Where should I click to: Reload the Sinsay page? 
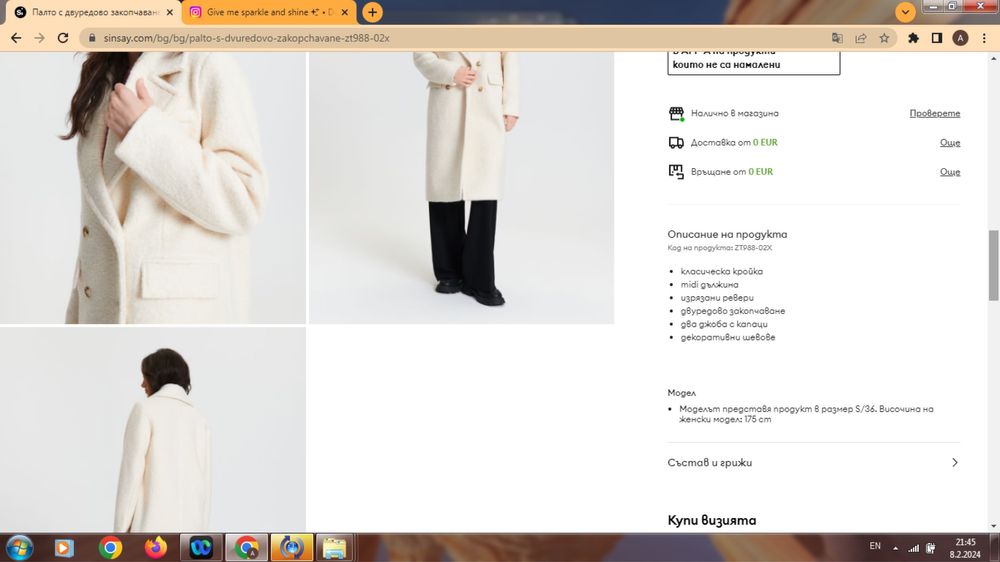click(x=62, y=38)
